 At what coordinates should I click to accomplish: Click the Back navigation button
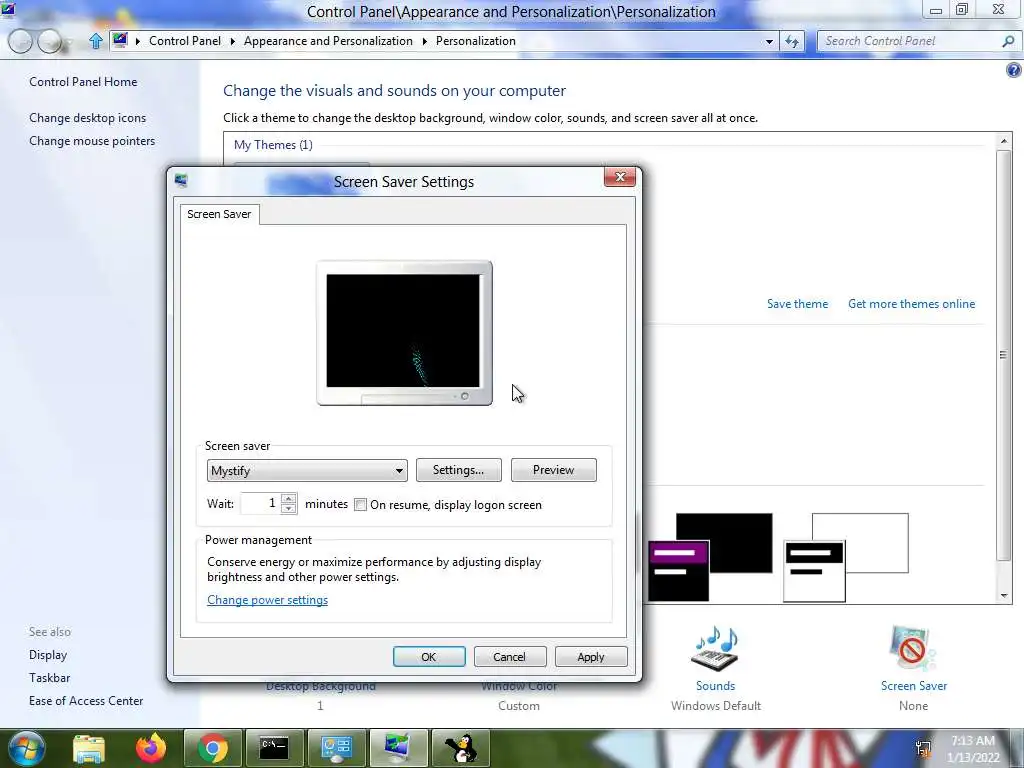[x=20, y=42]
